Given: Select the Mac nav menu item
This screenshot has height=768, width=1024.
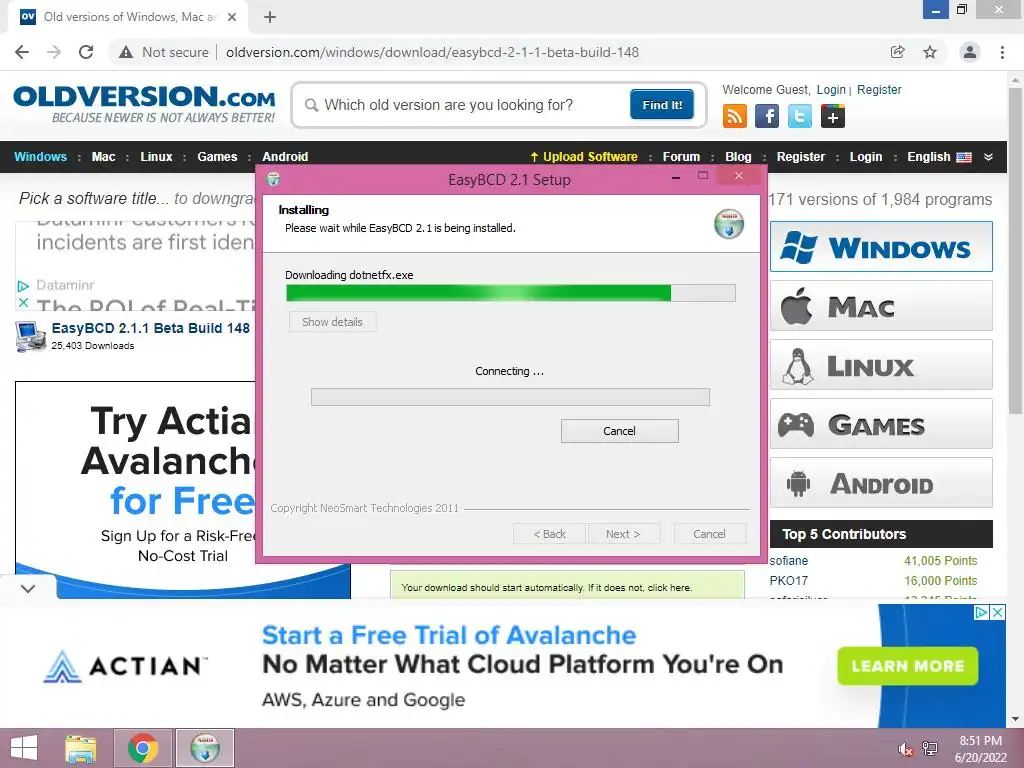Looking at the screenshot, I should point(103,157).
